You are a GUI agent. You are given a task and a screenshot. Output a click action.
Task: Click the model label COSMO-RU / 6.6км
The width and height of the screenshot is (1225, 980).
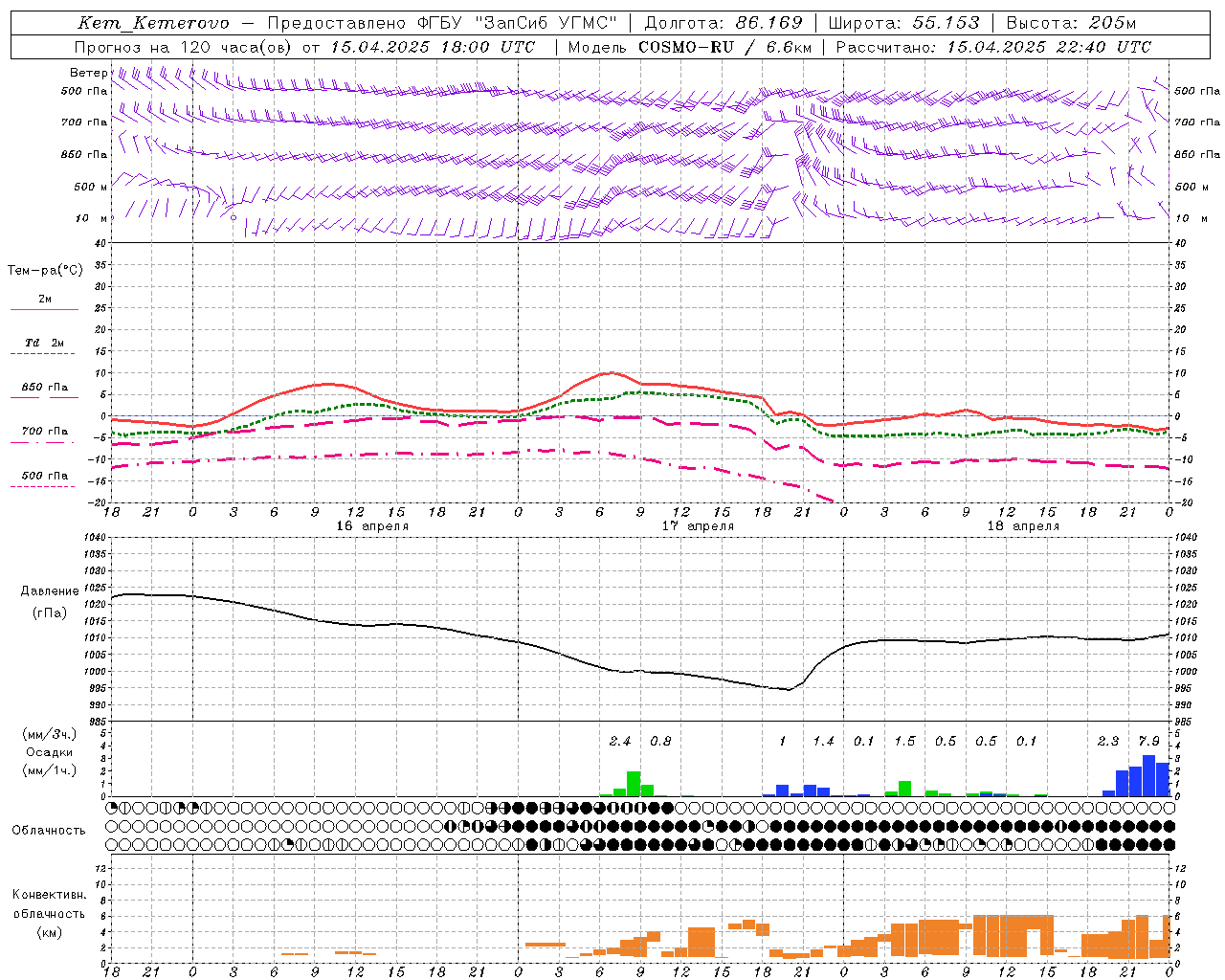(727, 47)
